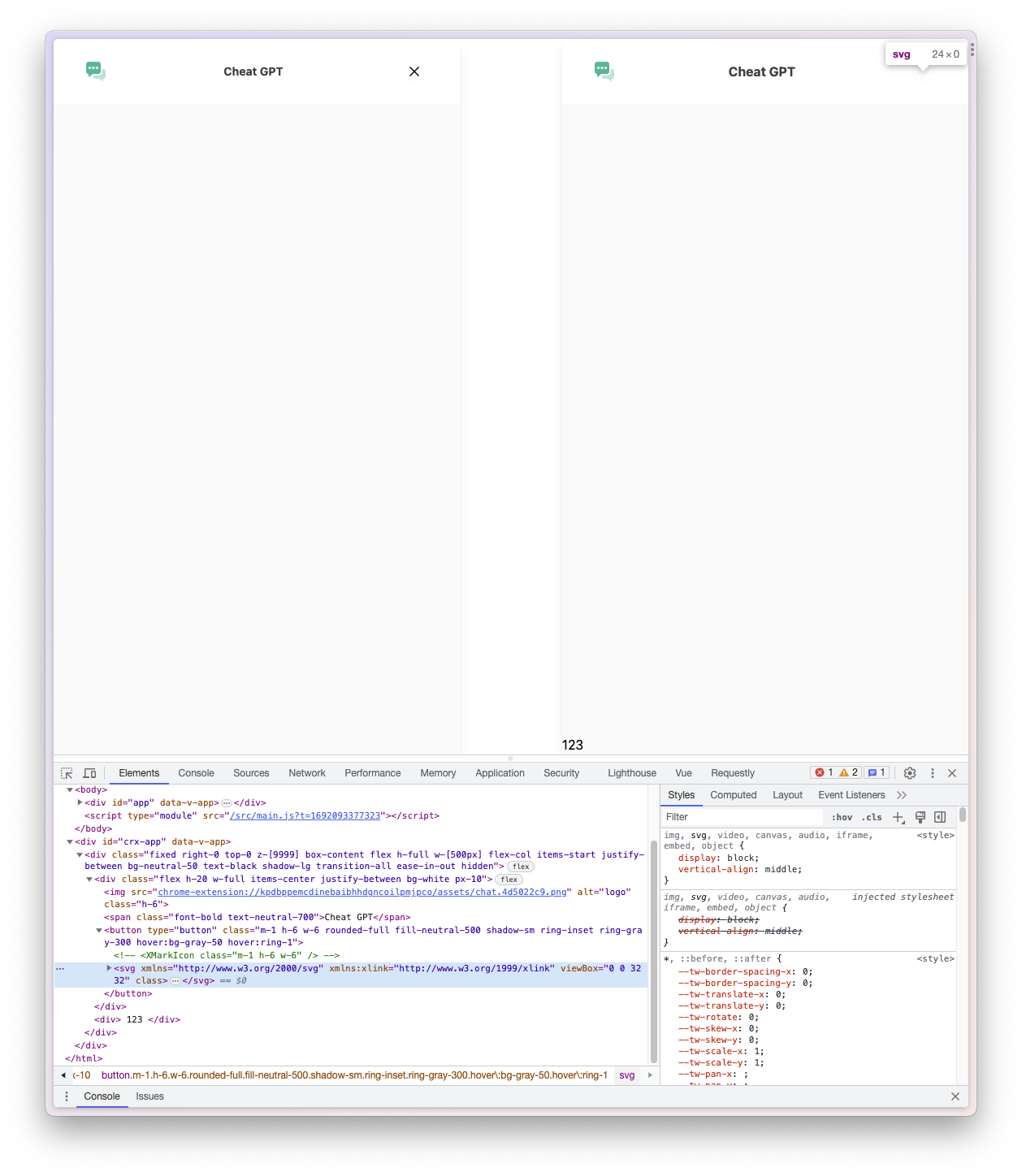The image size is (1022, 1176).
Task: Click the Cheat GPT chat logo
Action: click(95, 71)
